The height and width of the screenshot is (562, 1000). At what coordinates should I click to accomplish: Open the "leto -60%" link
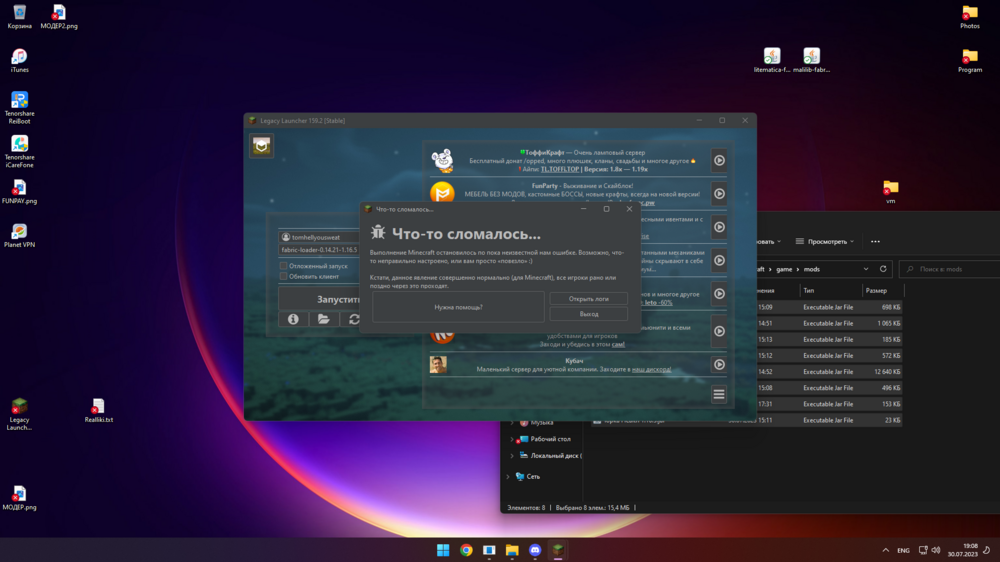[x=658, y=302]
